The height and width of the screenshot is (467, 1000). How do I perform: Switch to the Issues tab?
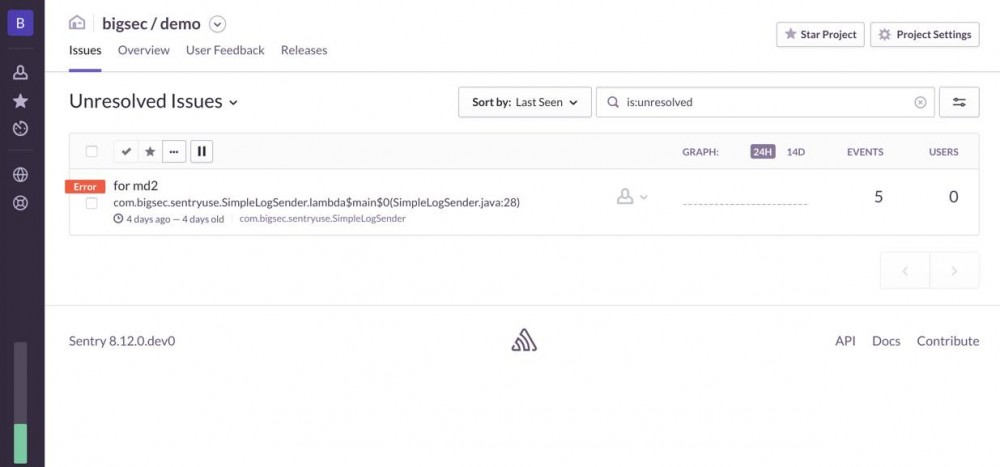(85, 50)
